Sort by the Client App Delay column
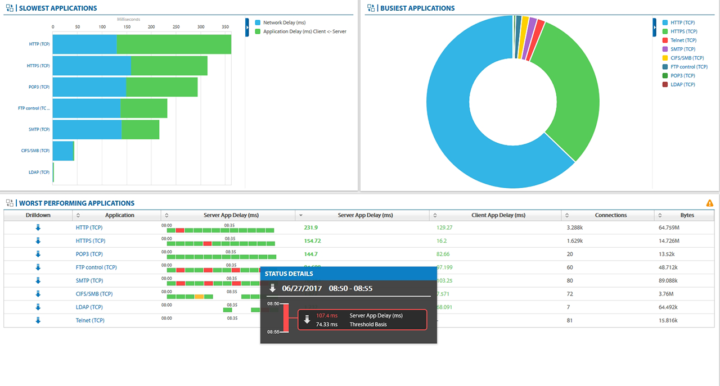The image size is (720, 386). (498, 215)
